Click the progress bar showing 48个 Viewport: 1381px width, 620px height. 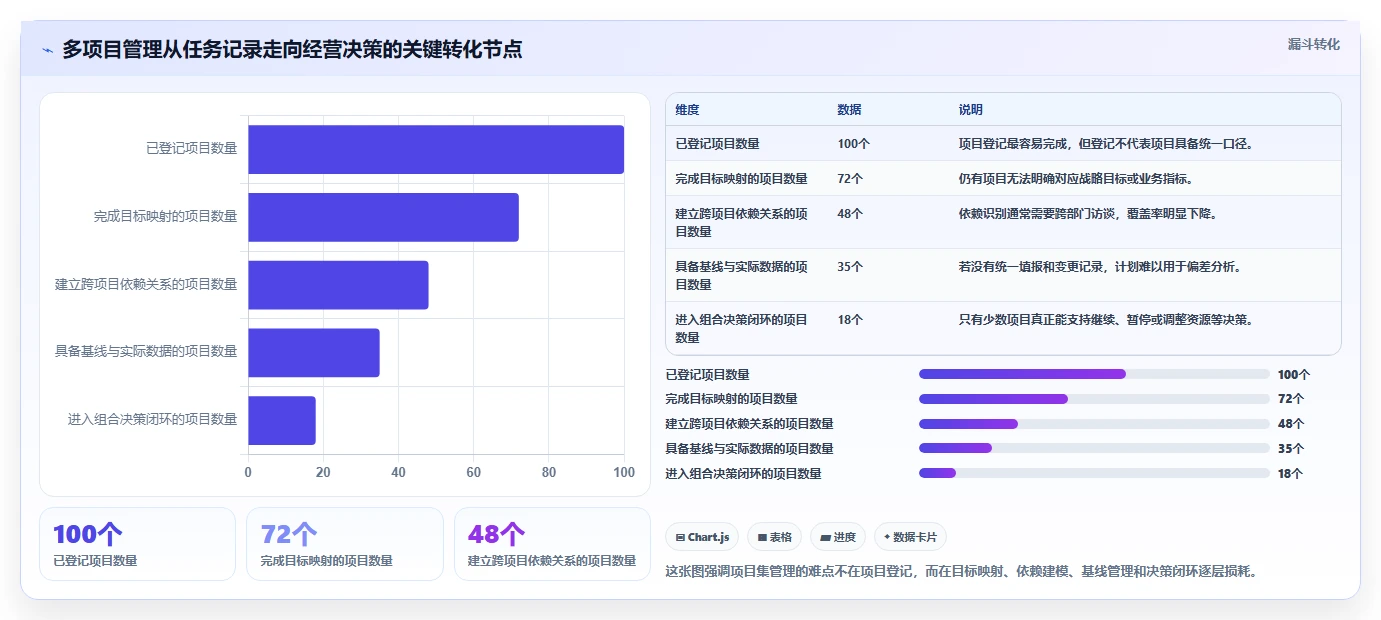tap(1094, 424)
